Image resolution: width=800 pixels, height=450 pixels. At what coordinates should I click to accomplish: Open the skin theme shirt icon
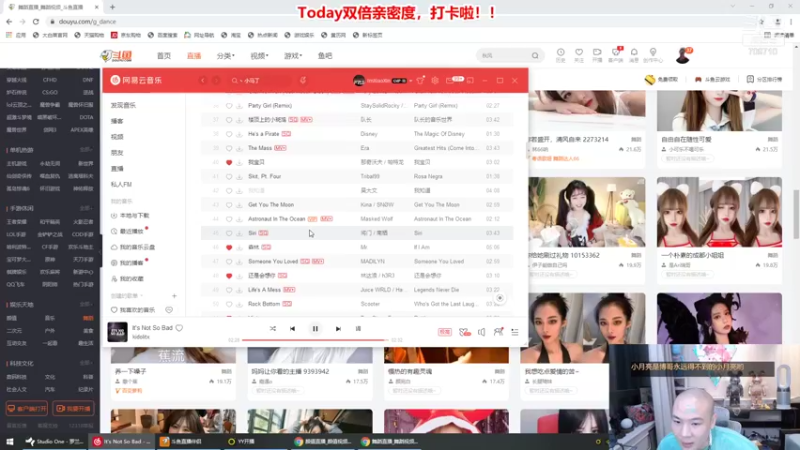click(420, 80)
